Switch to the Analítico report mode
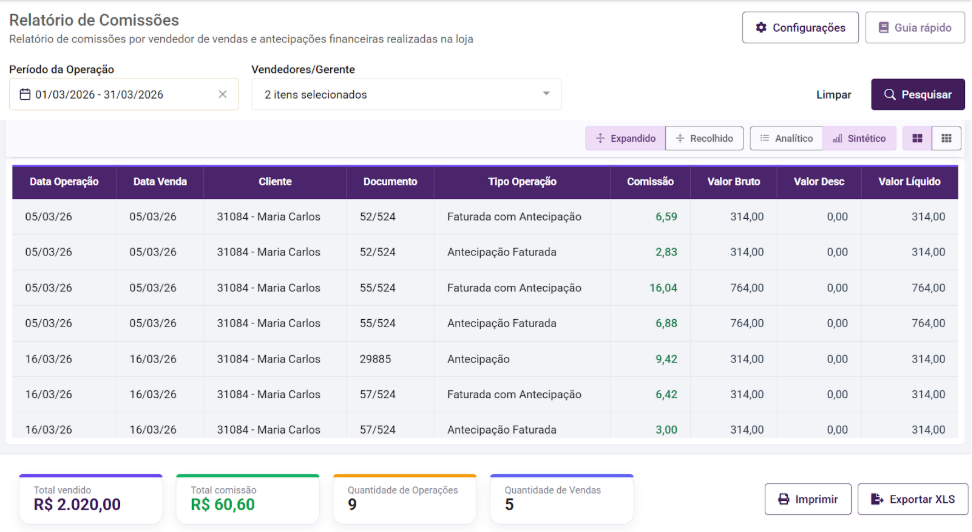 pos(786,138)
